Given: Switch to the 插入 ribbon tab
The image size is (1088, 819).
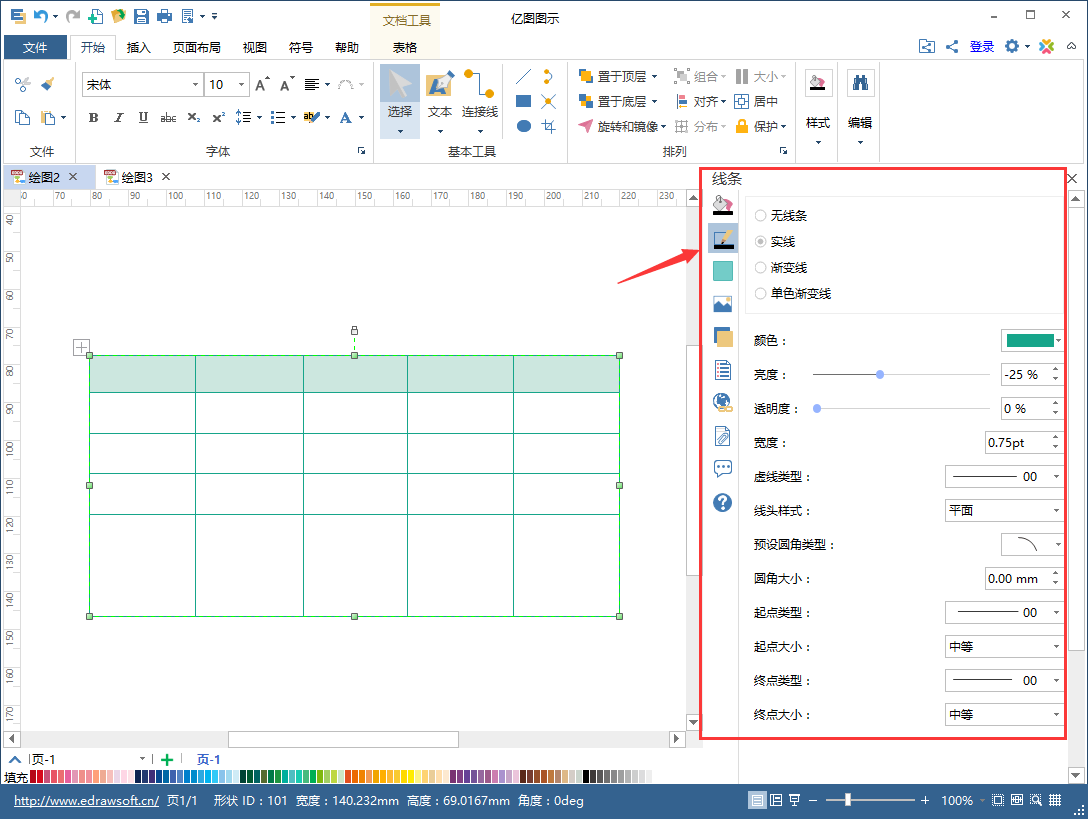Looking at the screenshot, I should coord(139,47).
